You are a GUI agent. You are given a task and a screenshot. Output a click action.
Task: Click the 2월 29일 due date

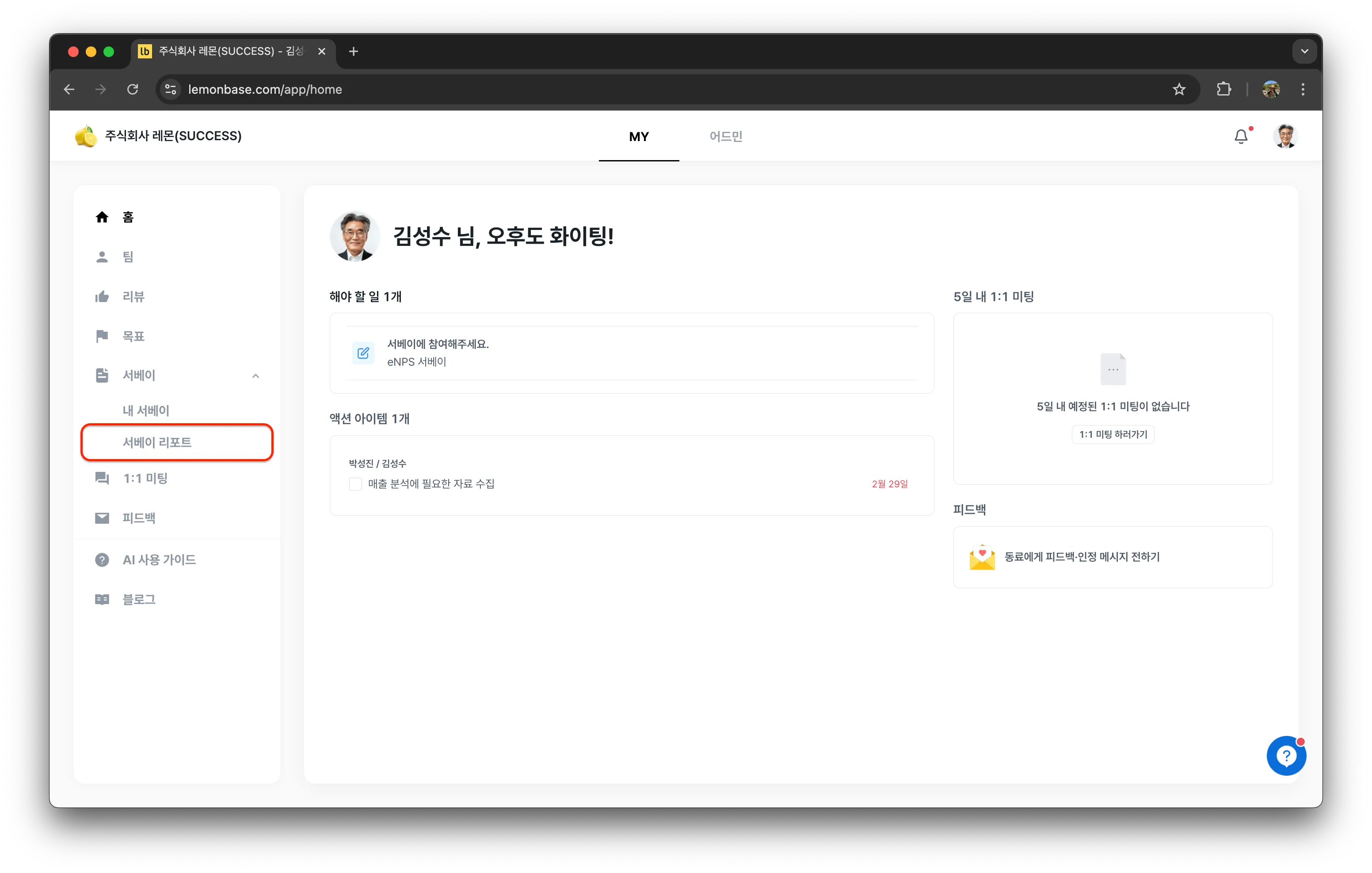tap(889, 484)
